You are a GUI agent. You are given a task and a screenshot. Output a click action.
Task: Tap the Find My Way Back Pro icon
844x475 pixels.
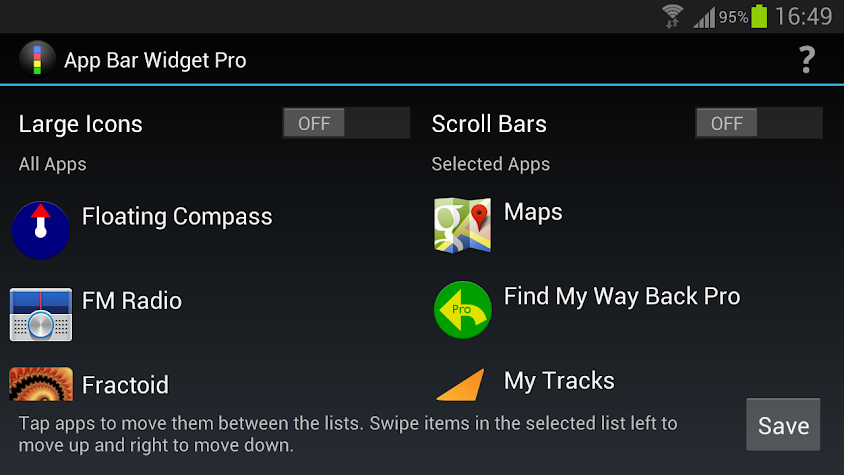coord(462,310)
